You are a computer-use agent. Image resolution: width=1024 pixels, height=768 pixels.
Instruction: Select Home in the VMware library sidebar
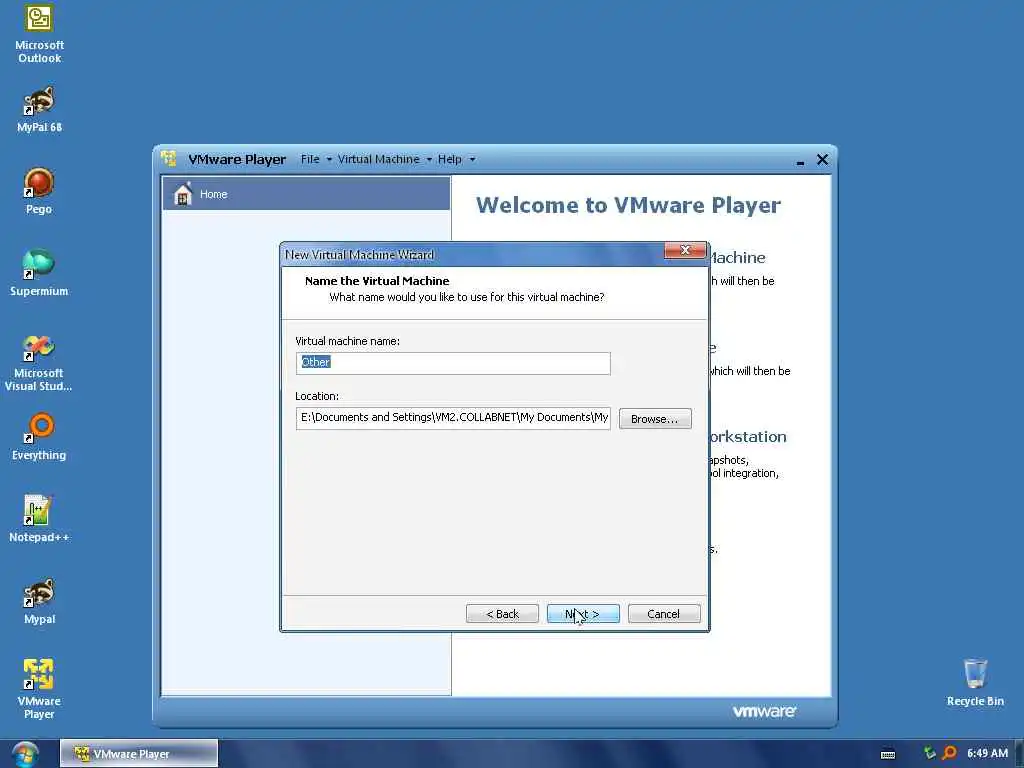click(x=306, y=194)
